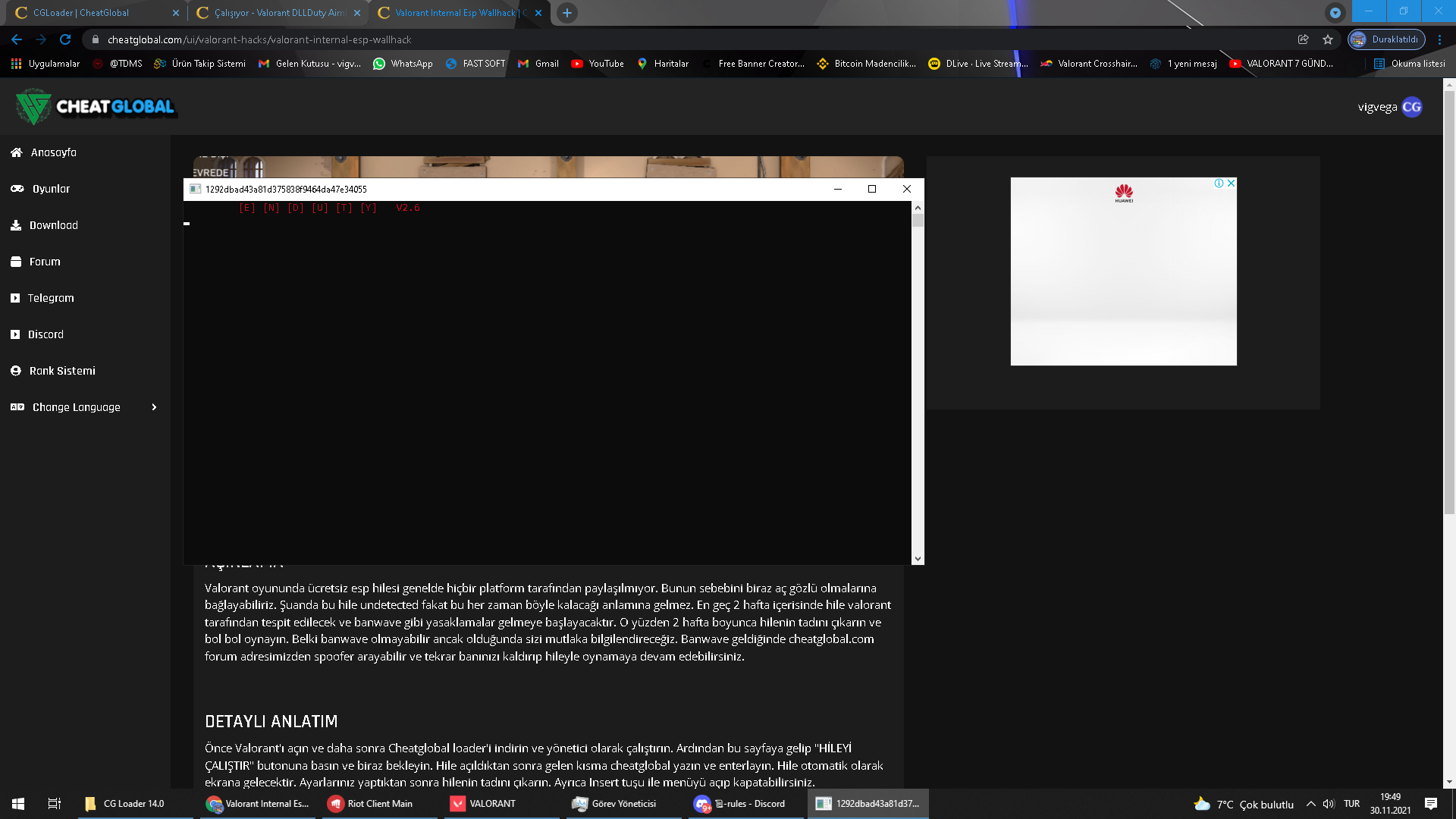Open the notification center icon
The width and height of the screenshot is (1456, 819).
1432,804
